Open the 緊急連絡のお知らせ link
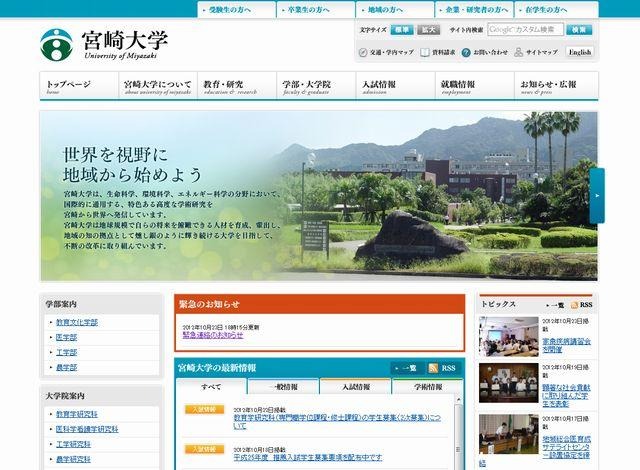The height and width of the screenshot is (470, 640). pyautogui.click(x=213, y=335)
